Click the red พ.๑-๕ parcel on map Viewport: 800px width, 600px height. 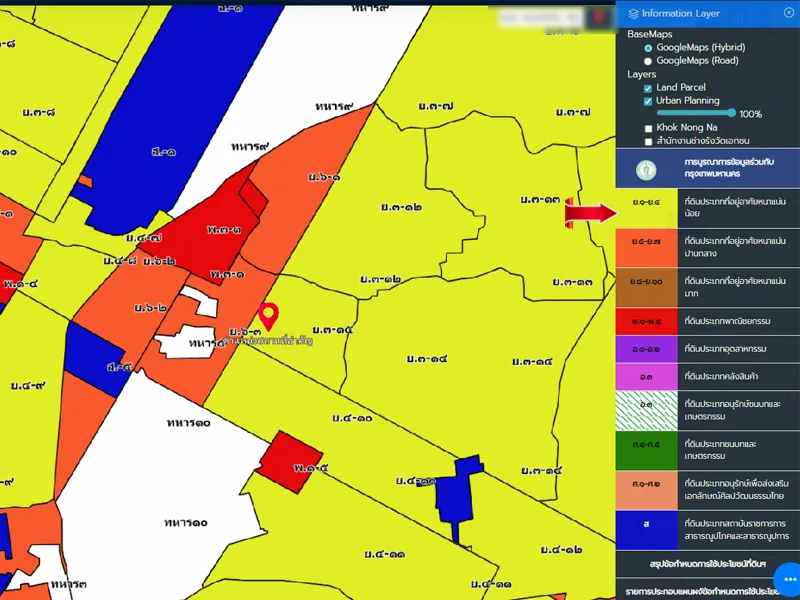[290, 457]
